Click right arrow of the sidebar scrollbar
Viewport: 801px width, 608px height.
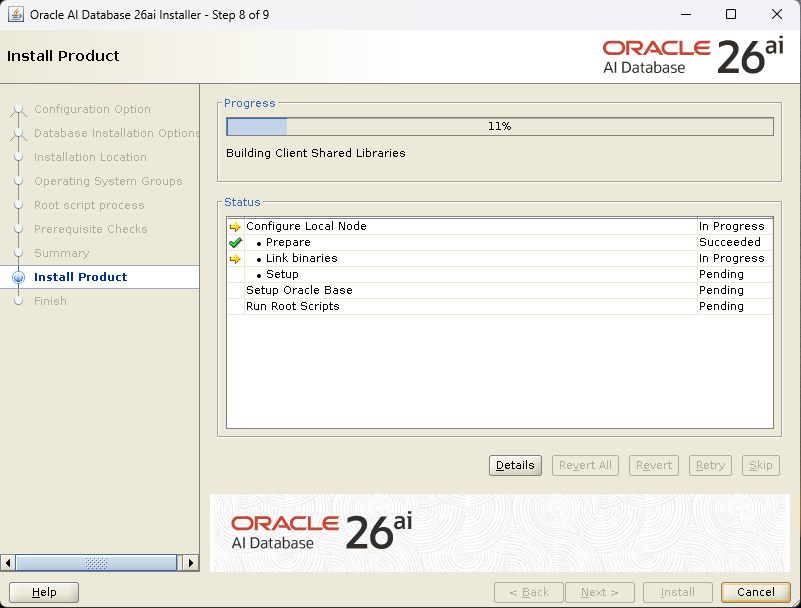click(x=191, y=563)
